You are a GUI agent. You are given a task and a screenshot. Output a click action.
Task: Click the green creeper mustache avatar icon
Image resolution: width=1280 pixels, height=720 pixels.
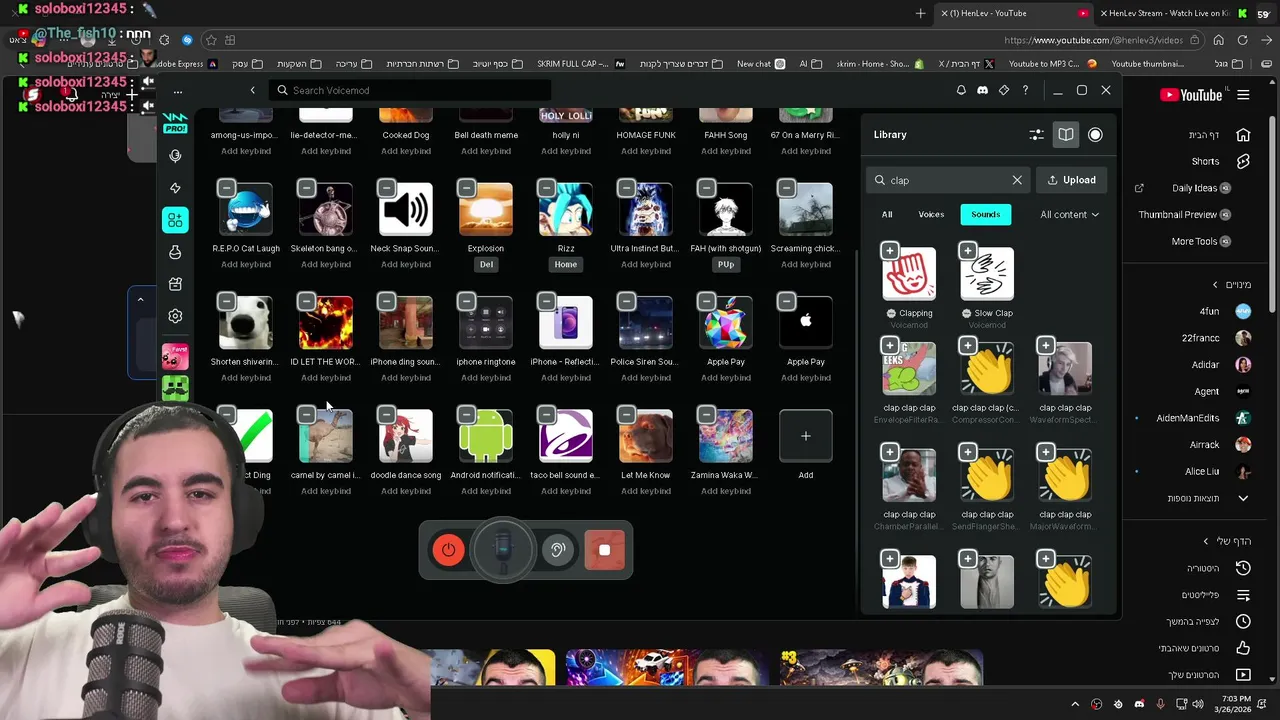click(x=175, y=389)
